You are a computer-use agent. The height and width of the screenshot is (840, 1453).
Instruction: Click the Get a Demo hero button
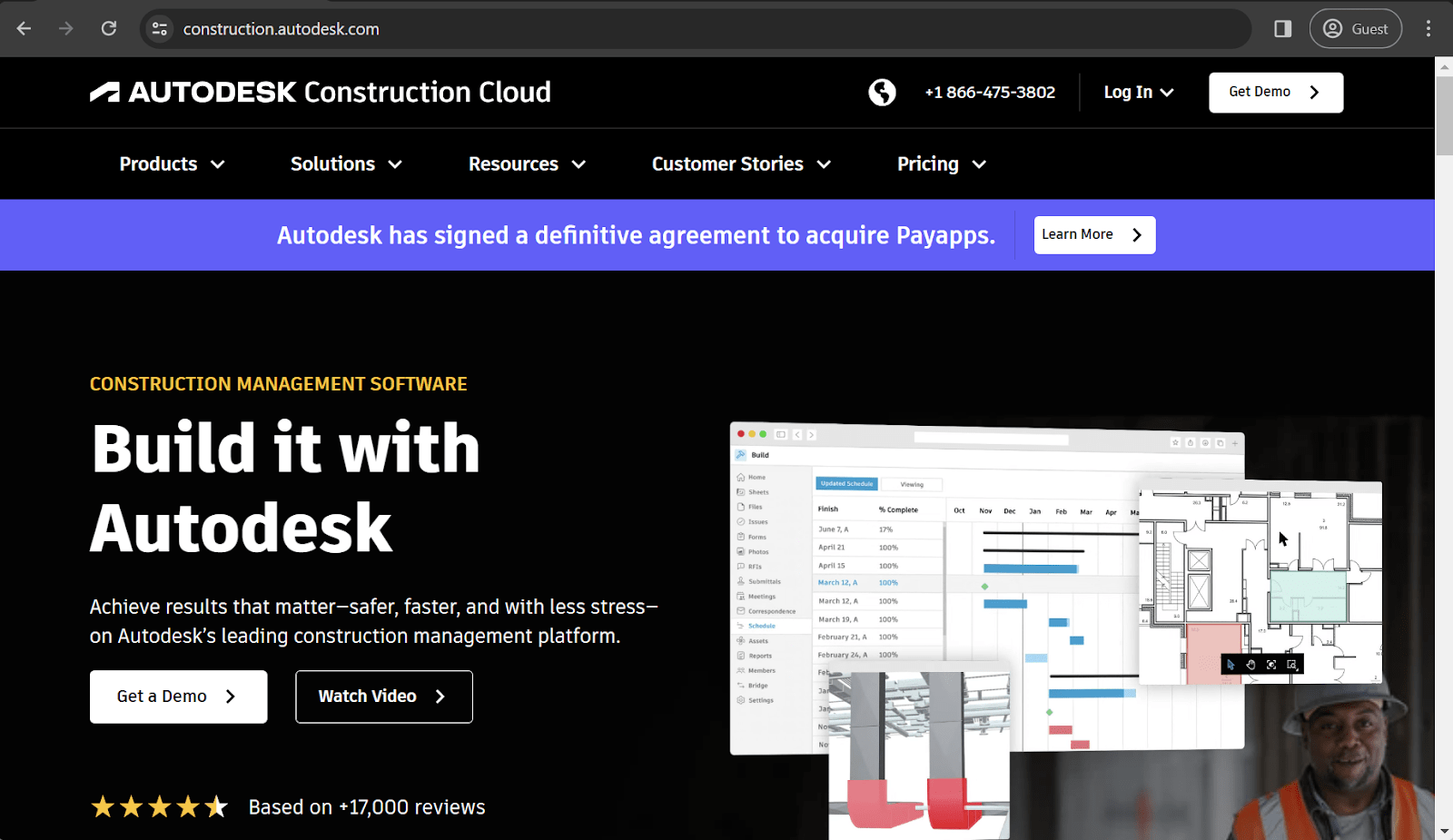click(178, 697)
